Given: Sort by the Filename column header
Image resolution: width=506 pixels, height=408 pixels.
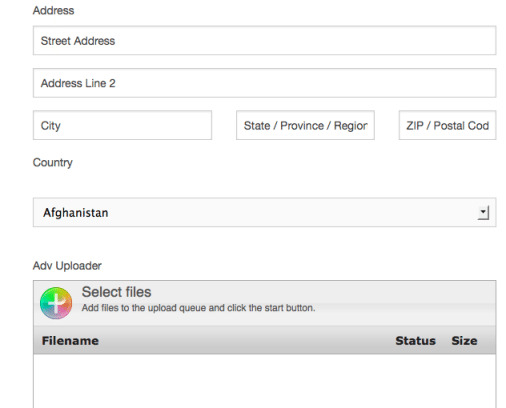Looking at the screenshot, I should pos(70,341).
